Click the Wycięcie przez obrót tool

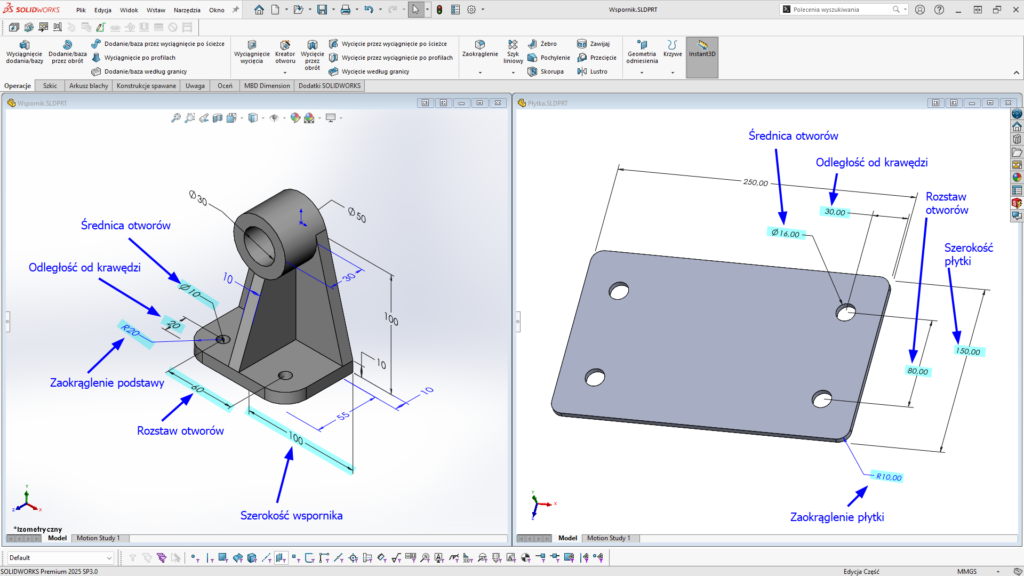[x=312, y=53]
